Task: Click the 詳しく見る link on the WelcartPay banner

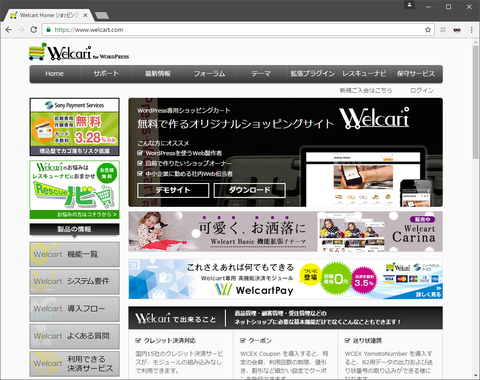Action: point(429,294)
